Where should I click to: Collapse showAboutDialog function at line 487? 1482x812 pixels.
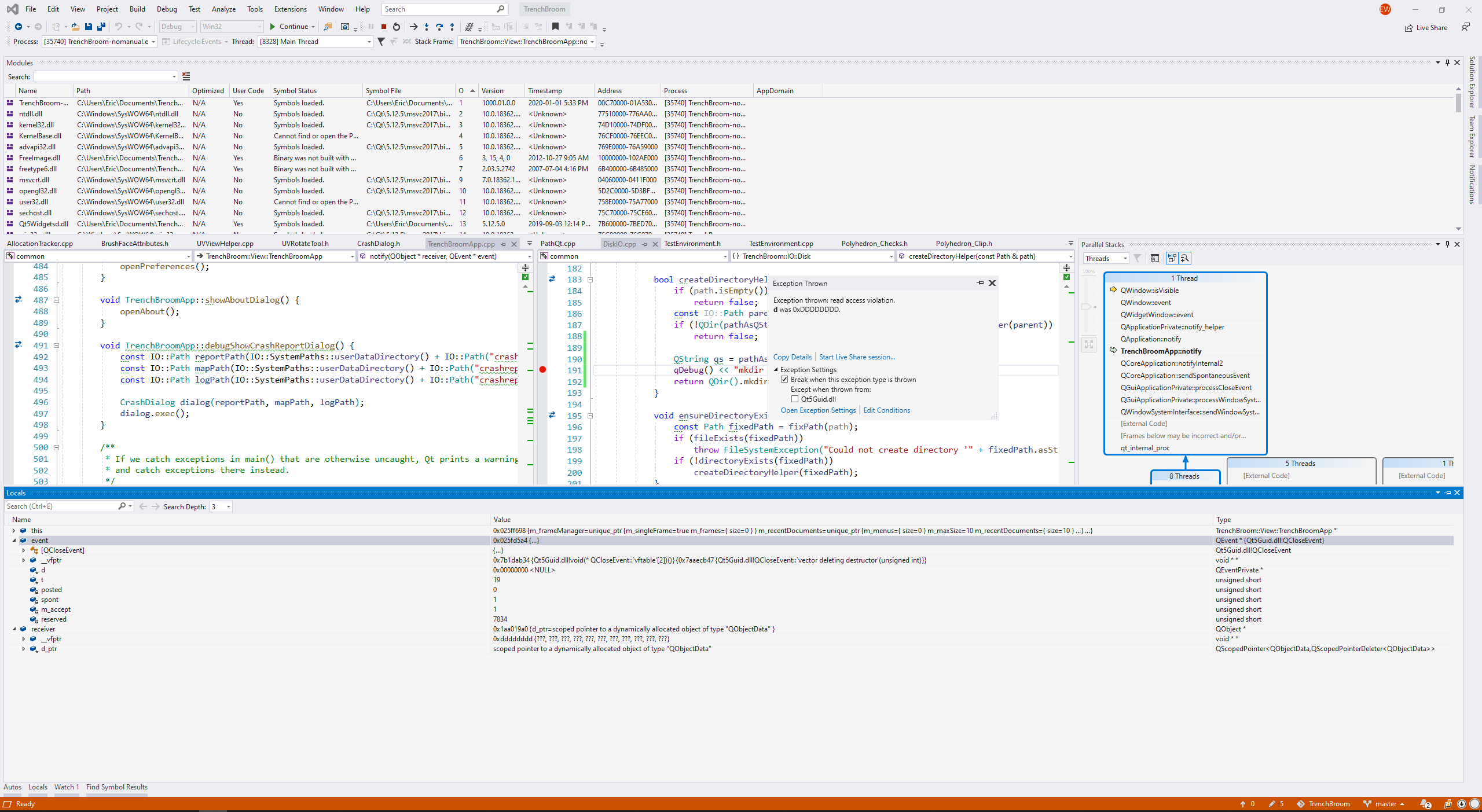[x=57, y=300]
